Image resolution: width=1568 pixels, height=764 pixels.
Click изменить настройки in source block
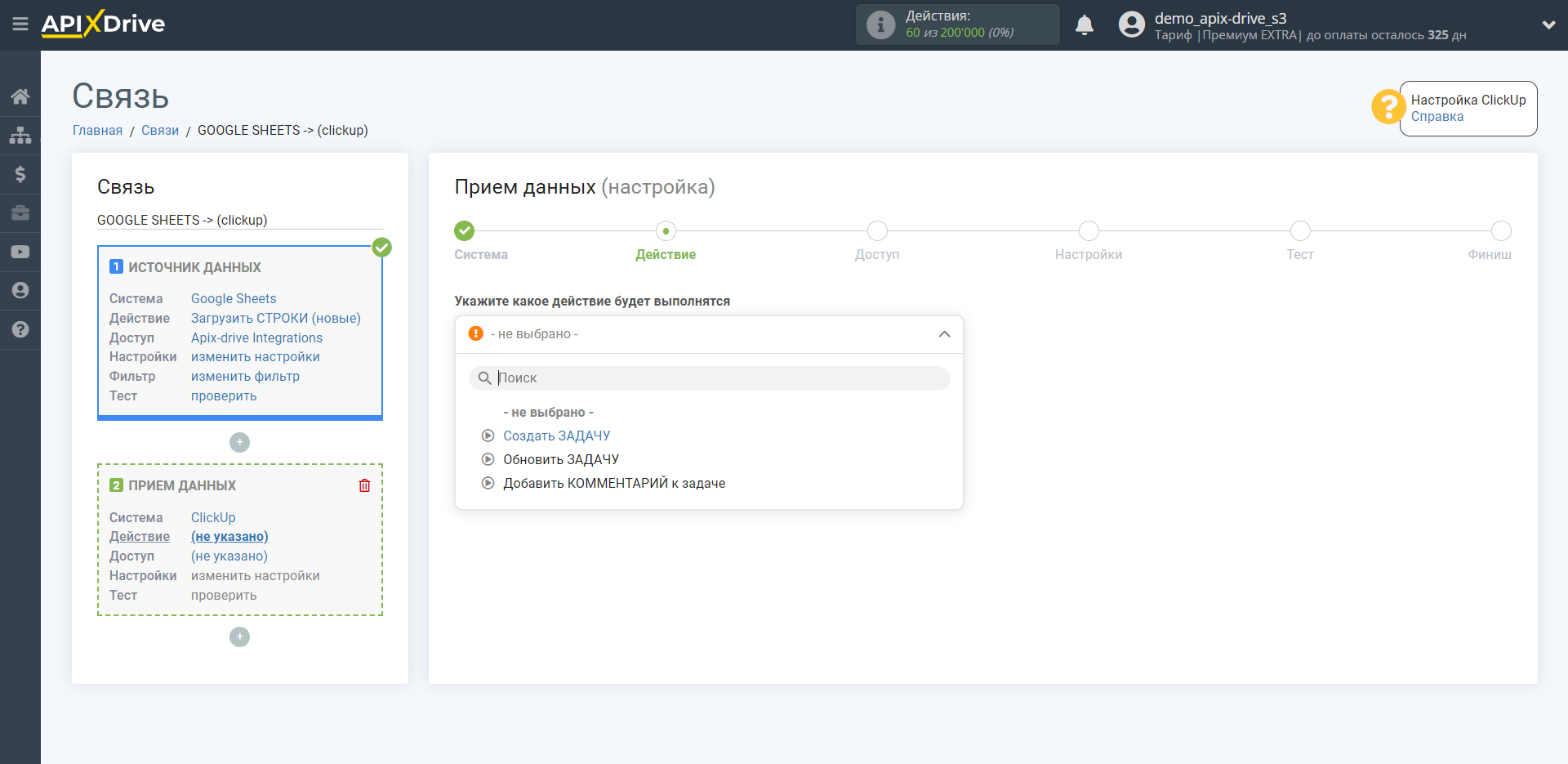click(256, 356)
